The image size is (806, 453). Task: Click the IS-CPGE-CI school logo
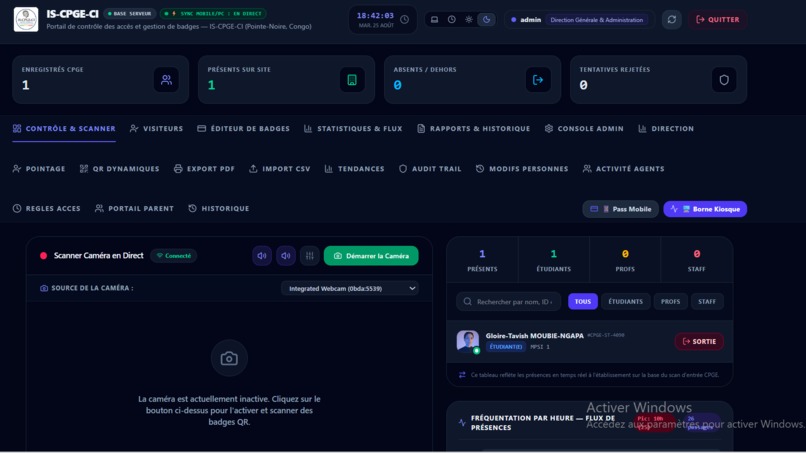click(x=26, y=20)
